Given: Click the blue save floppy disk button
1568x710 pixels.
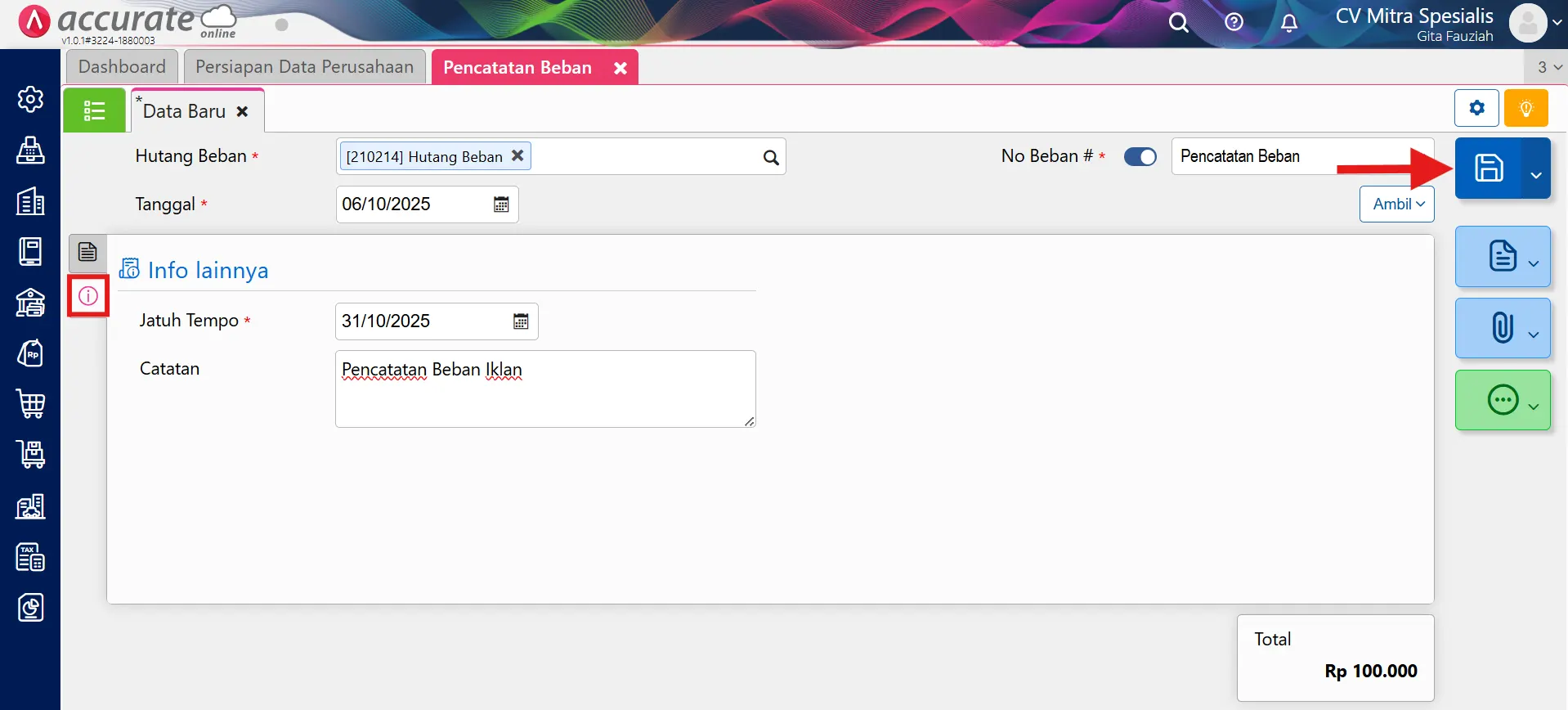Looking at the screenshot, I should 1488,169.
